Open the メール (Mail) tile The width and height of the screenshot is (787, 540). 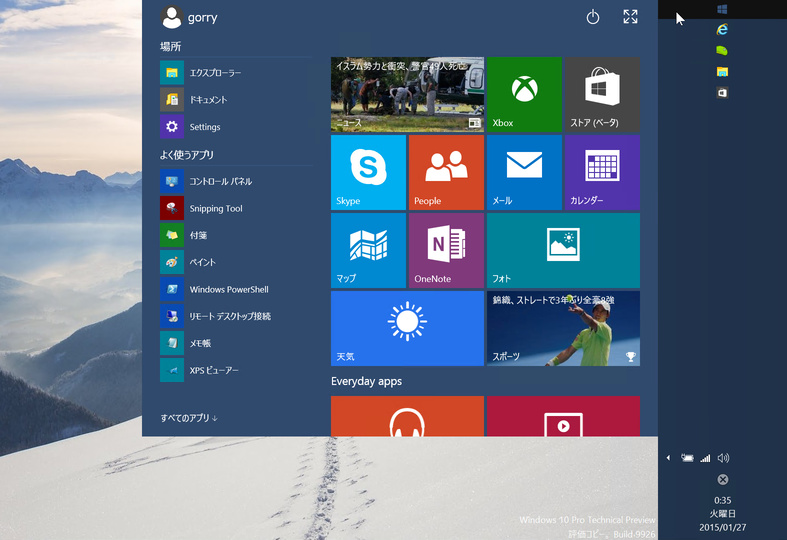pos(524,172)
